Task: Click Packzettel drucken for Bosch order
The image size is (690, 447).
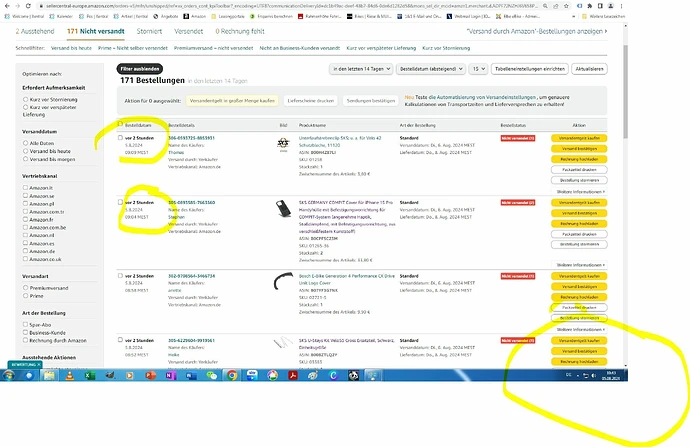Action: (x=579, y=308)
